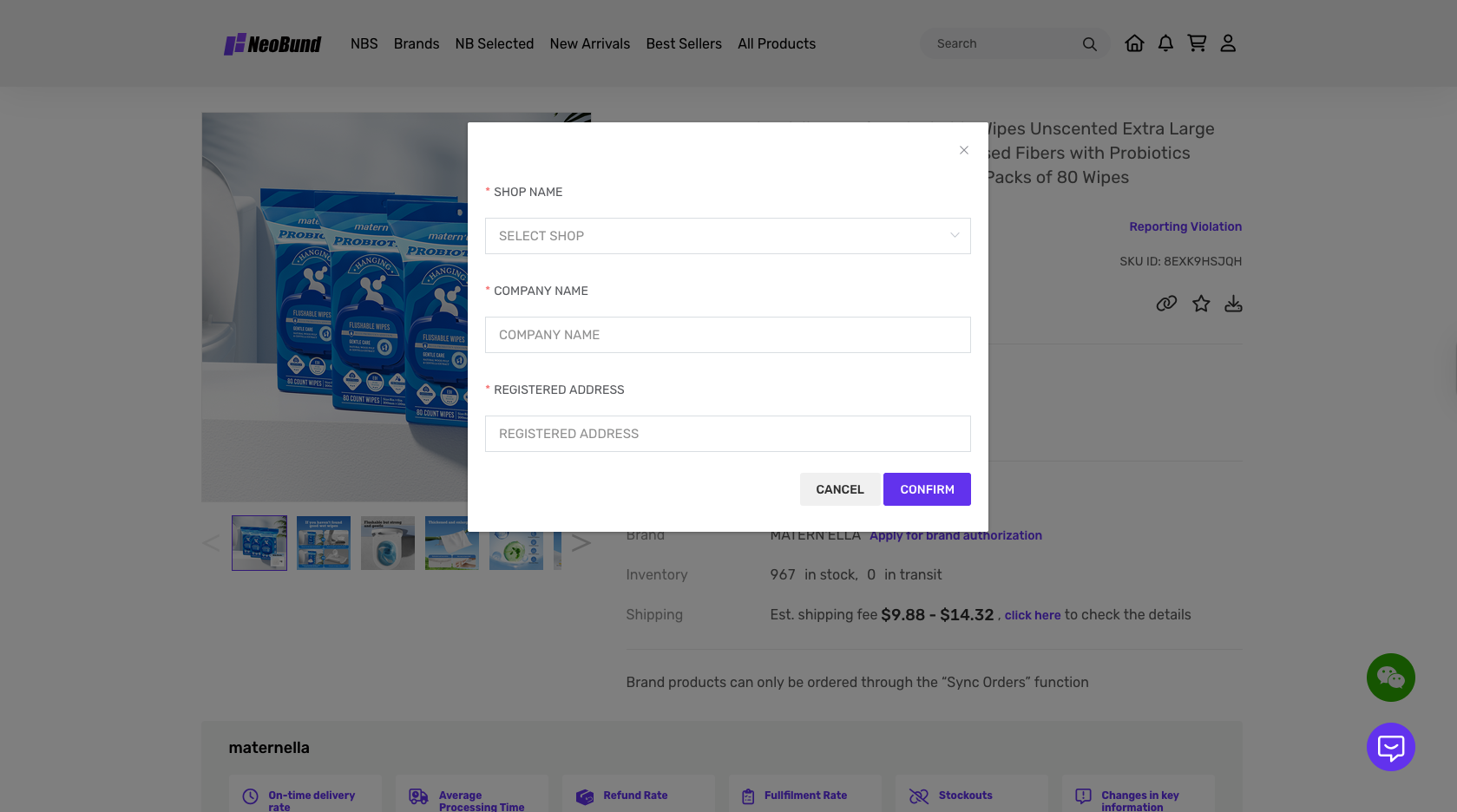Click On-time delivery rate clock icon

click(x=250, y=796)
